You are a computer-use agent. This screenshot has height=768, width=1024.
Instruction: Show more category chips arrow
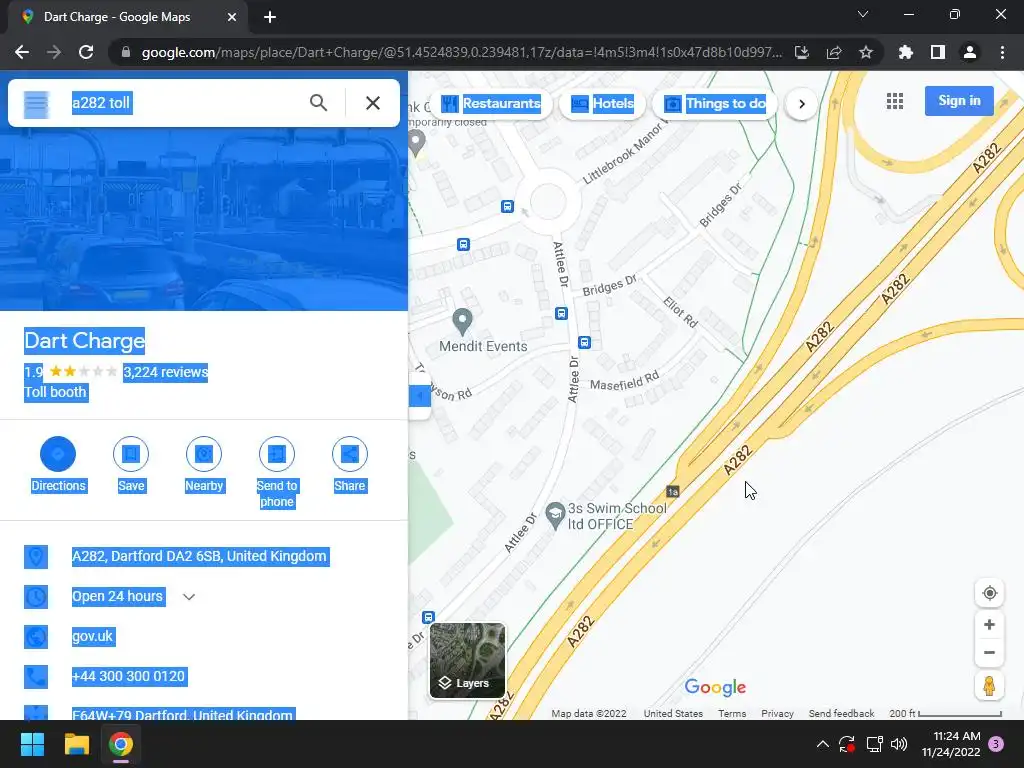point(801,104)
